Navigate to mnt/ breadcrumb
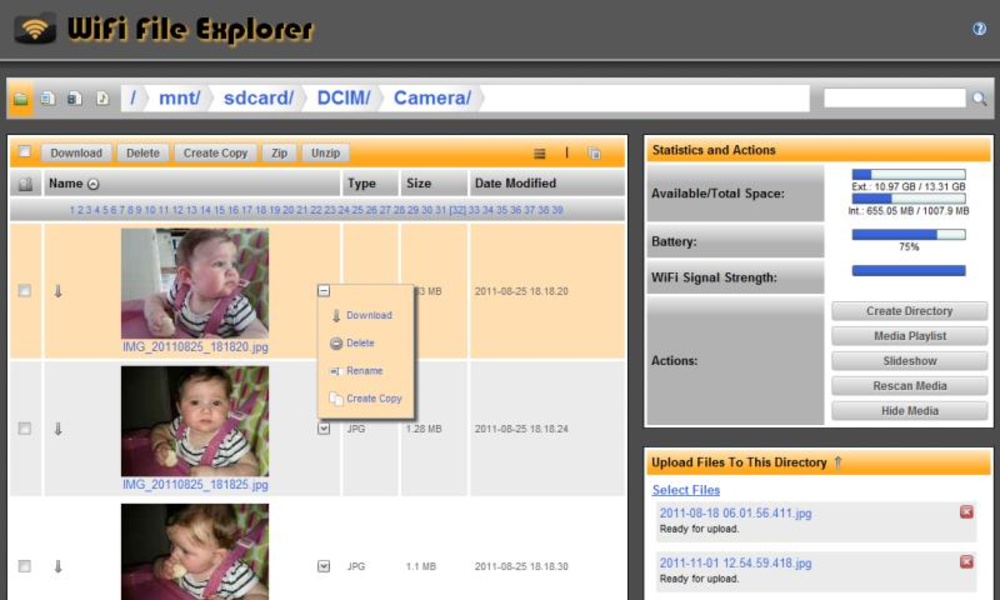 179,98
